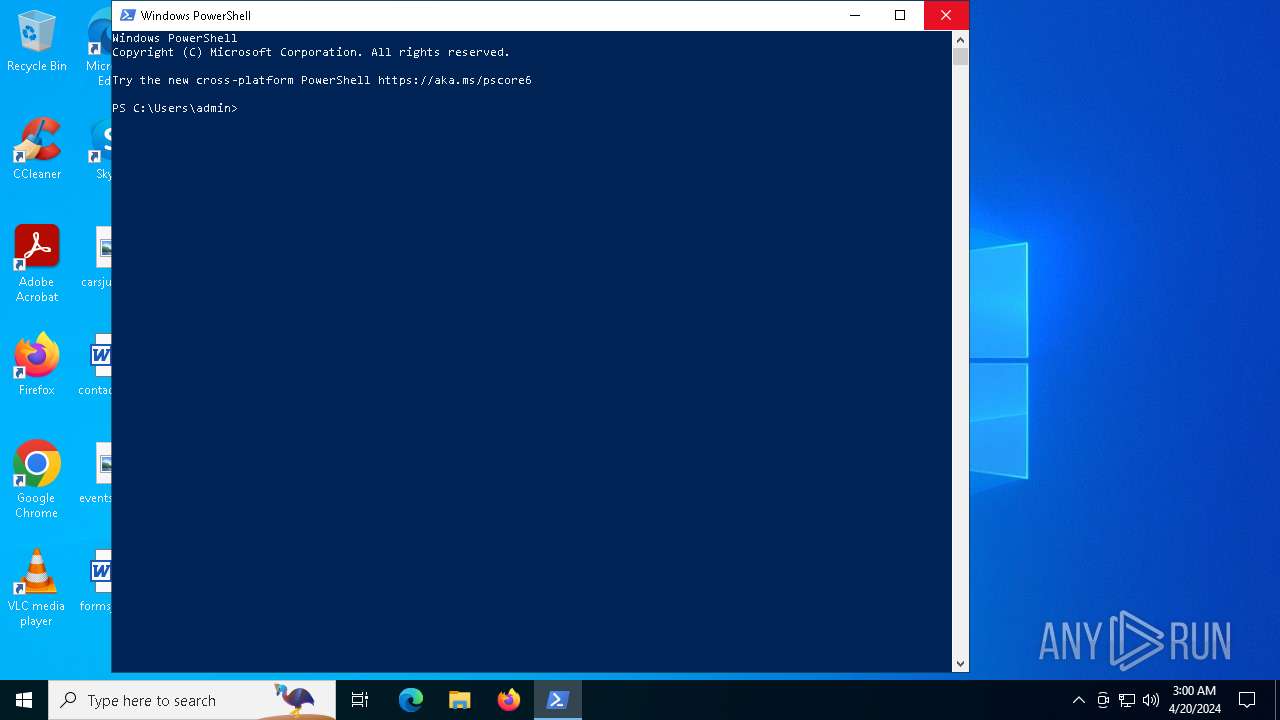
Task: Click the PowerShell scrollbar up arrow
Action: [960, 40]
